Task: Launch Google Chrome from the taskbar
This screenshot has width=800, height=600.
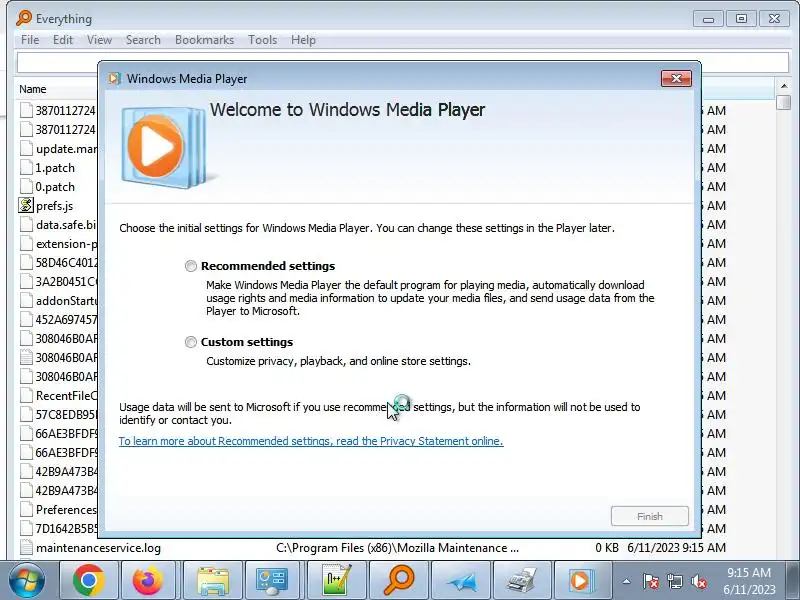Action: pyautogui.click(x=89, y=581)
